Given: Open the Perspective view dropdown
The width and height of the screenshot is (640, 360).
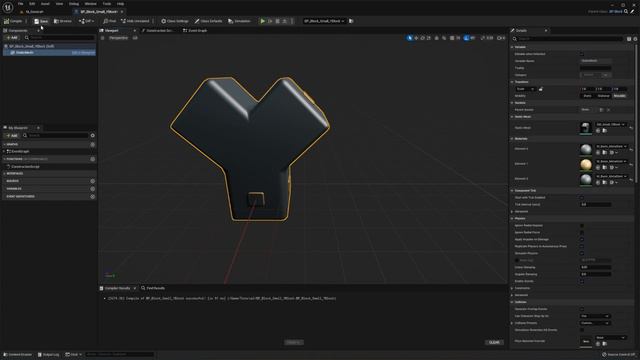Looking at the screenshot, I should point(118,38).
